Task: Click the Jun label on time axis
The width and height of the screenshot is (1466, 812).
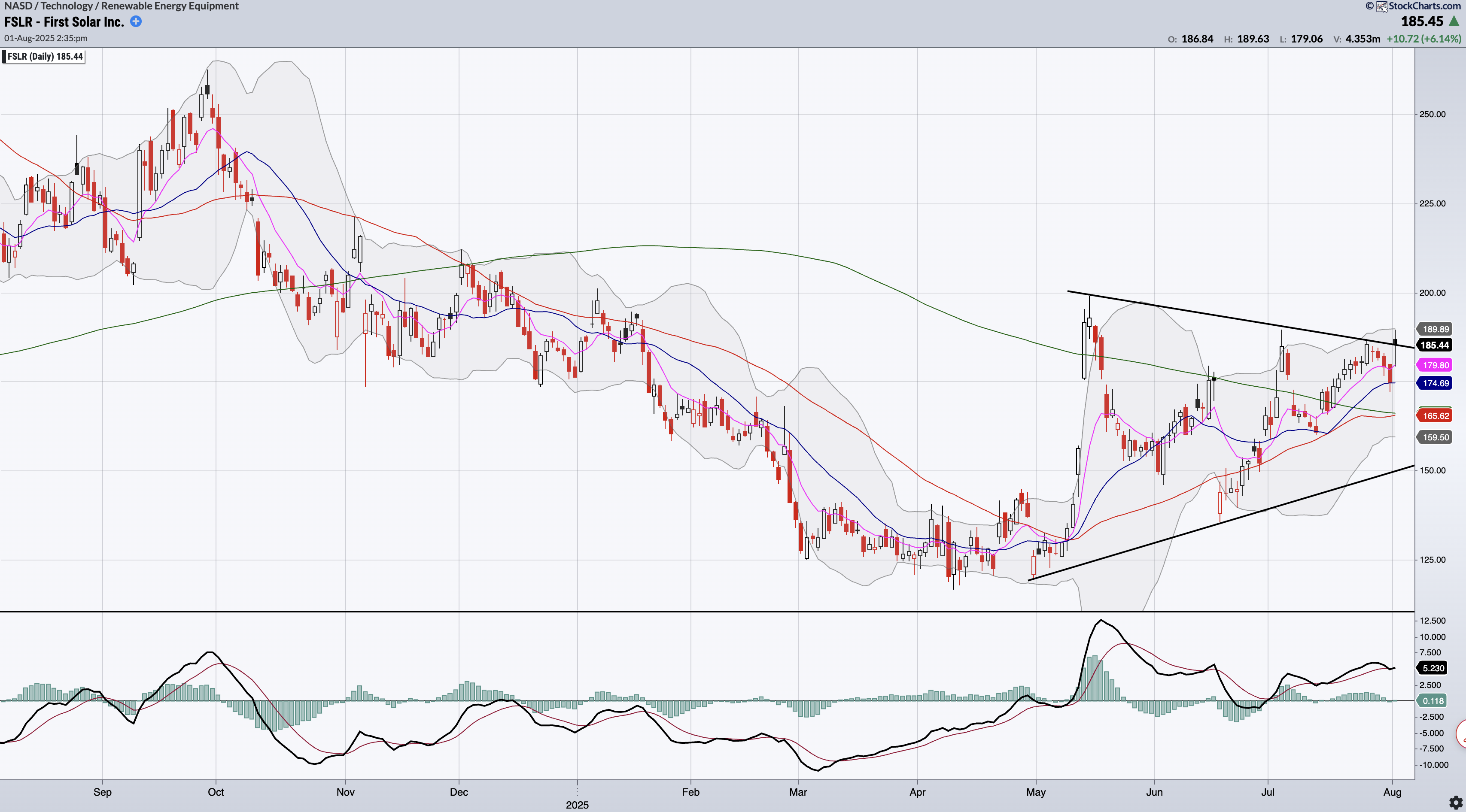Action: point(1154,792)
